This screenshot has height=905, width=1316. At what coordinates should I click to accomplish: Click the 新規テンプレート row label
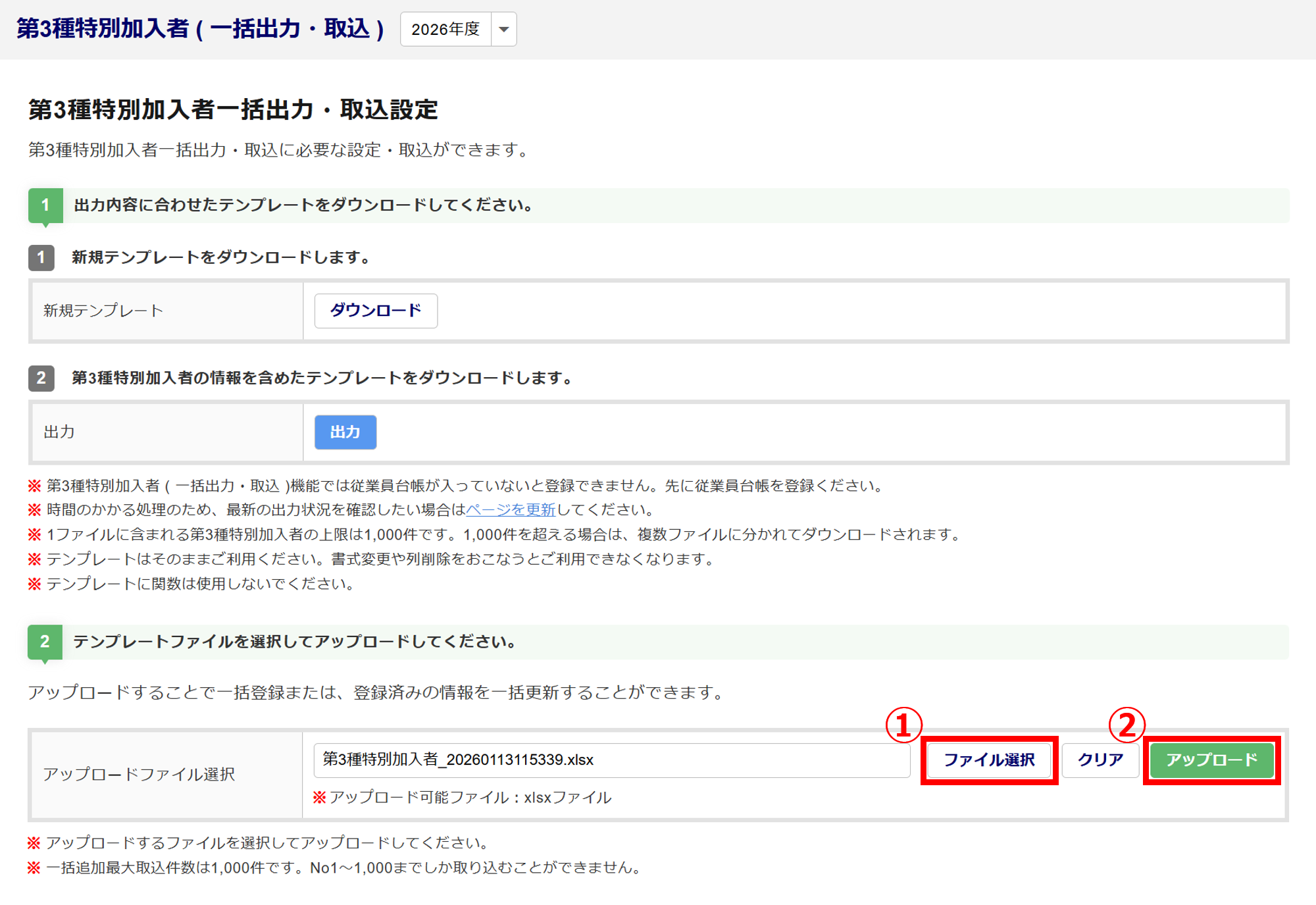pyautogui.click(x=103, y=311)
